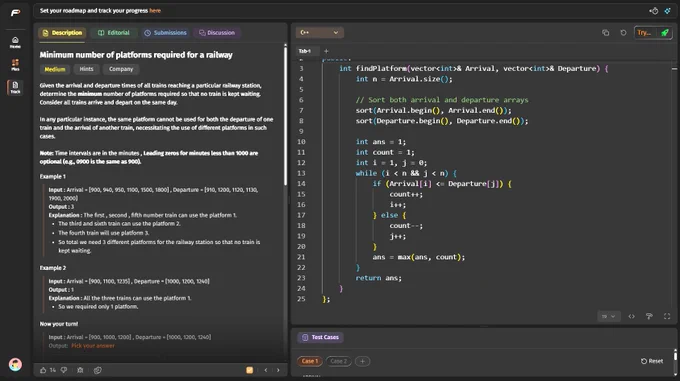Screen dimensions: 680x381
Task: Follow the 'here' roadmap link
Action: (155, 11)
